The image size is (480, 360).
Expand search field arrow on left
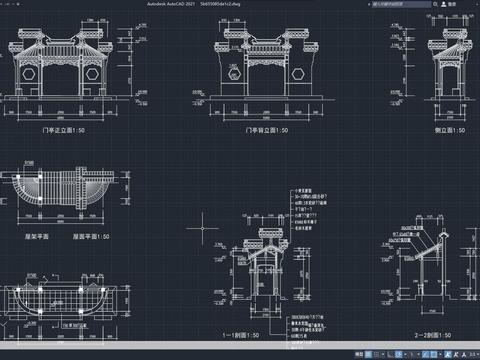(369, 4)
